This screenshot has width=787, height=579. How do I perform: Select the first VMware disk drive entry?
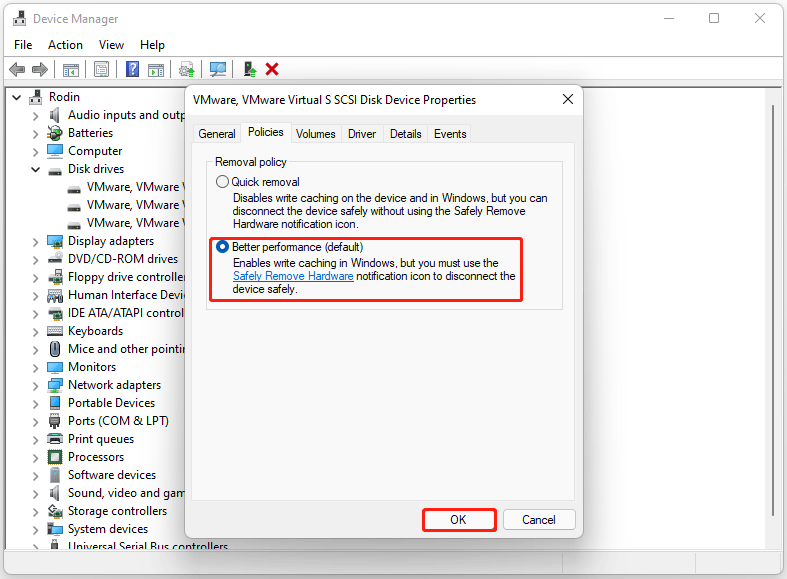pyautogui.click(x=126, y=187)
